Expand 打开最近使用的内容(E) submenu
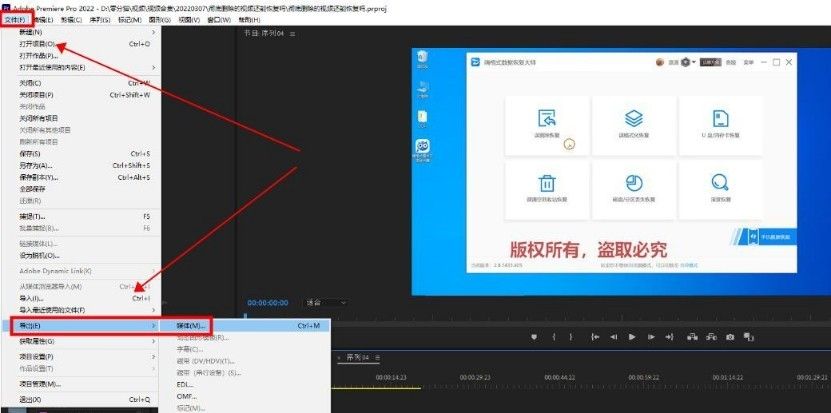The image size is (831, 413). point(82,67)
